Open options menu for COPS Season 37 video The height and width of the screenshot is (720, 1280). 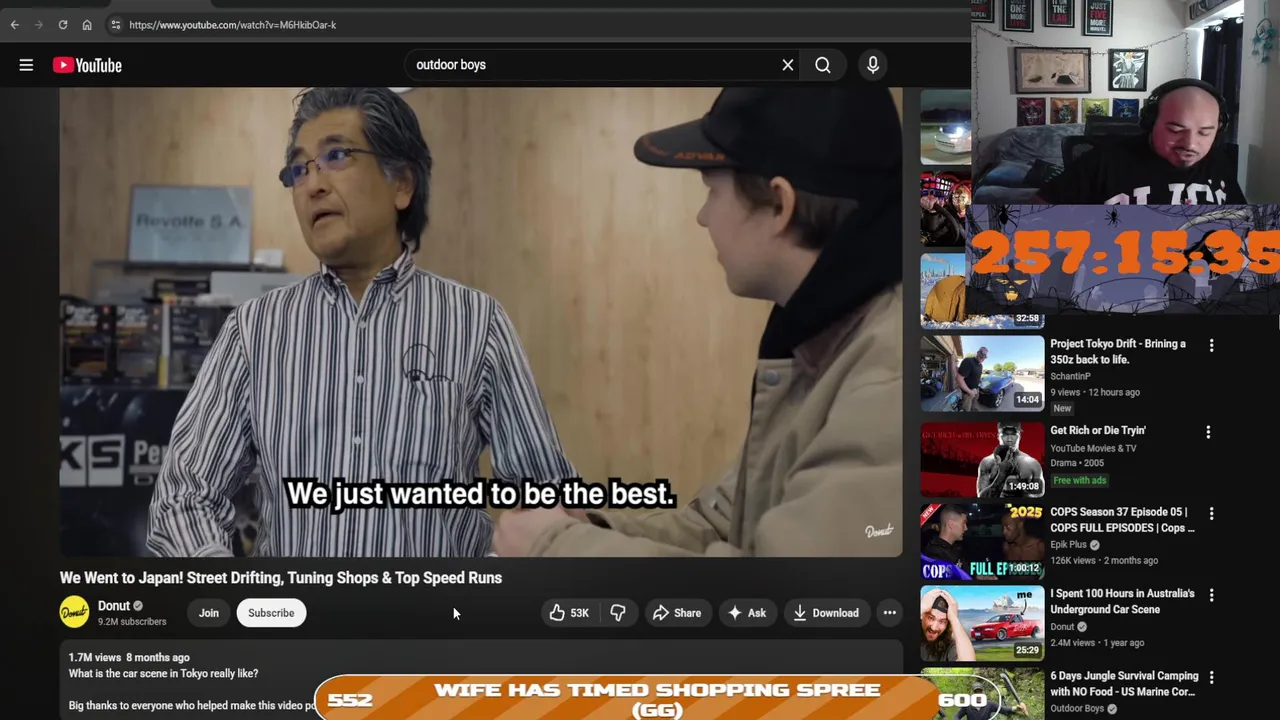click(1211, 514)
